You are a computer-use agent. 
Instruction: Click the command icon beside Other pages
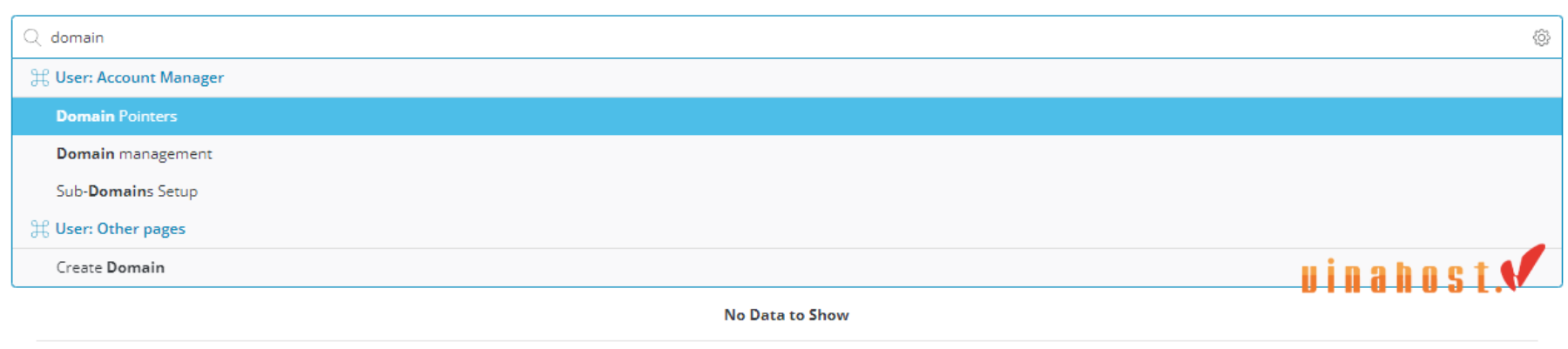point(39,229)
